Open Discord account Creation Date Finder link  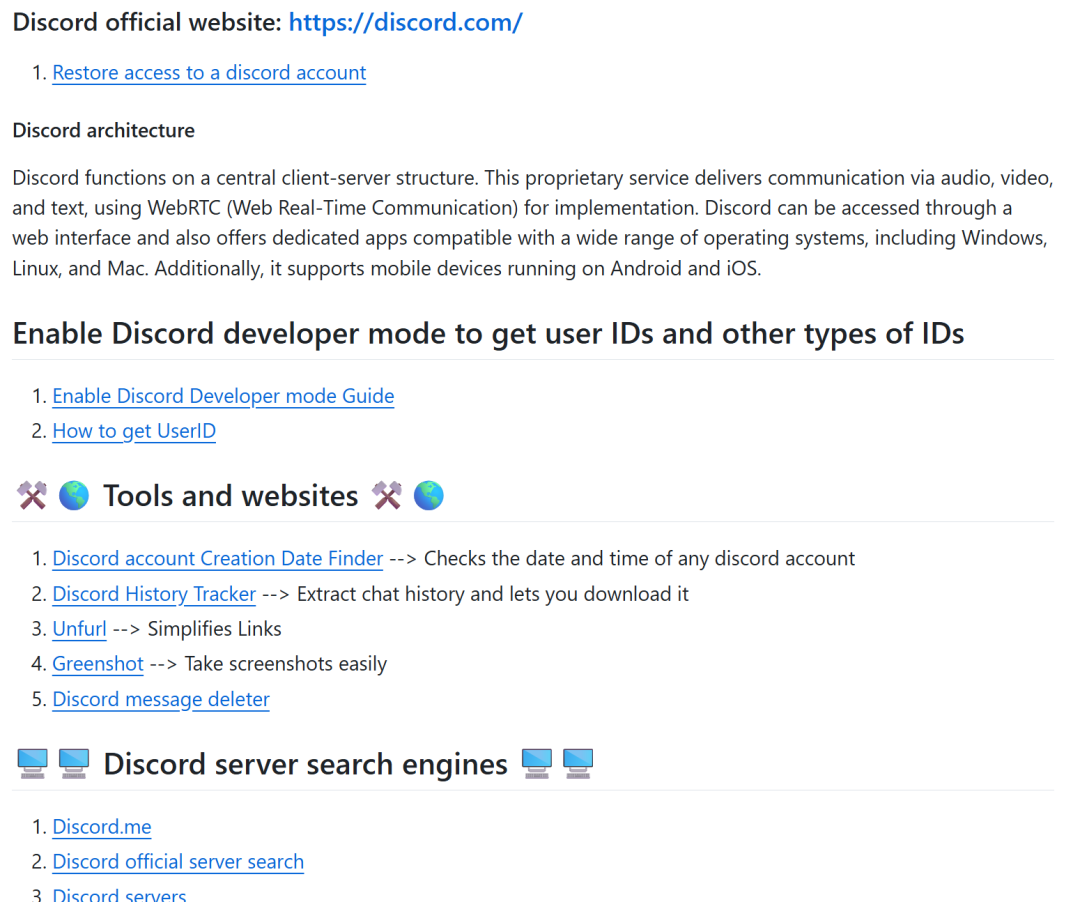[218, 558]
